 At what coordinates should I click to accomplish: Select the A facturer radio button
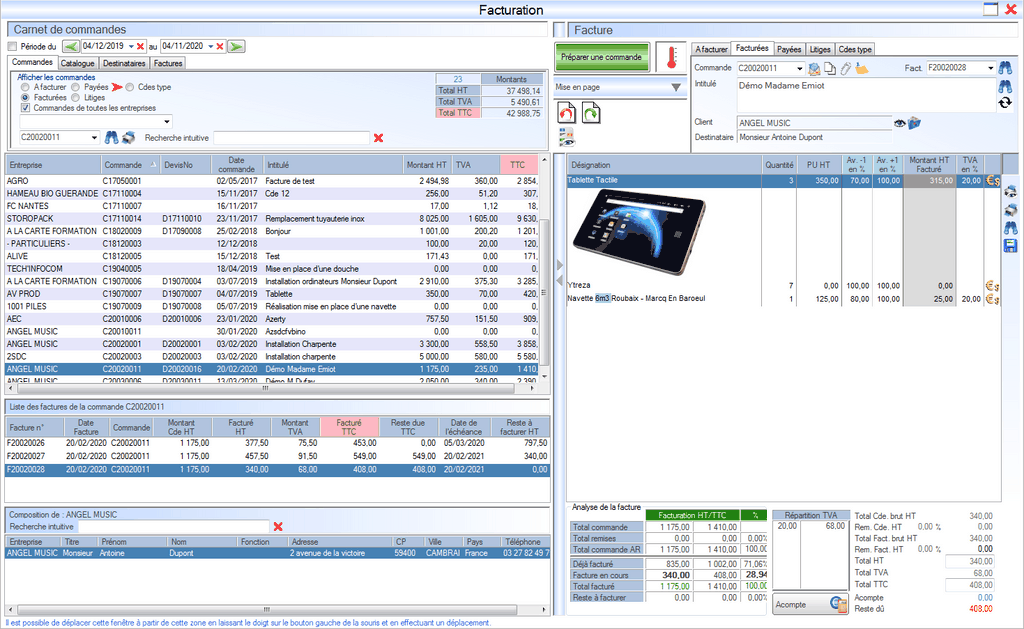click(x=25, y=87)
